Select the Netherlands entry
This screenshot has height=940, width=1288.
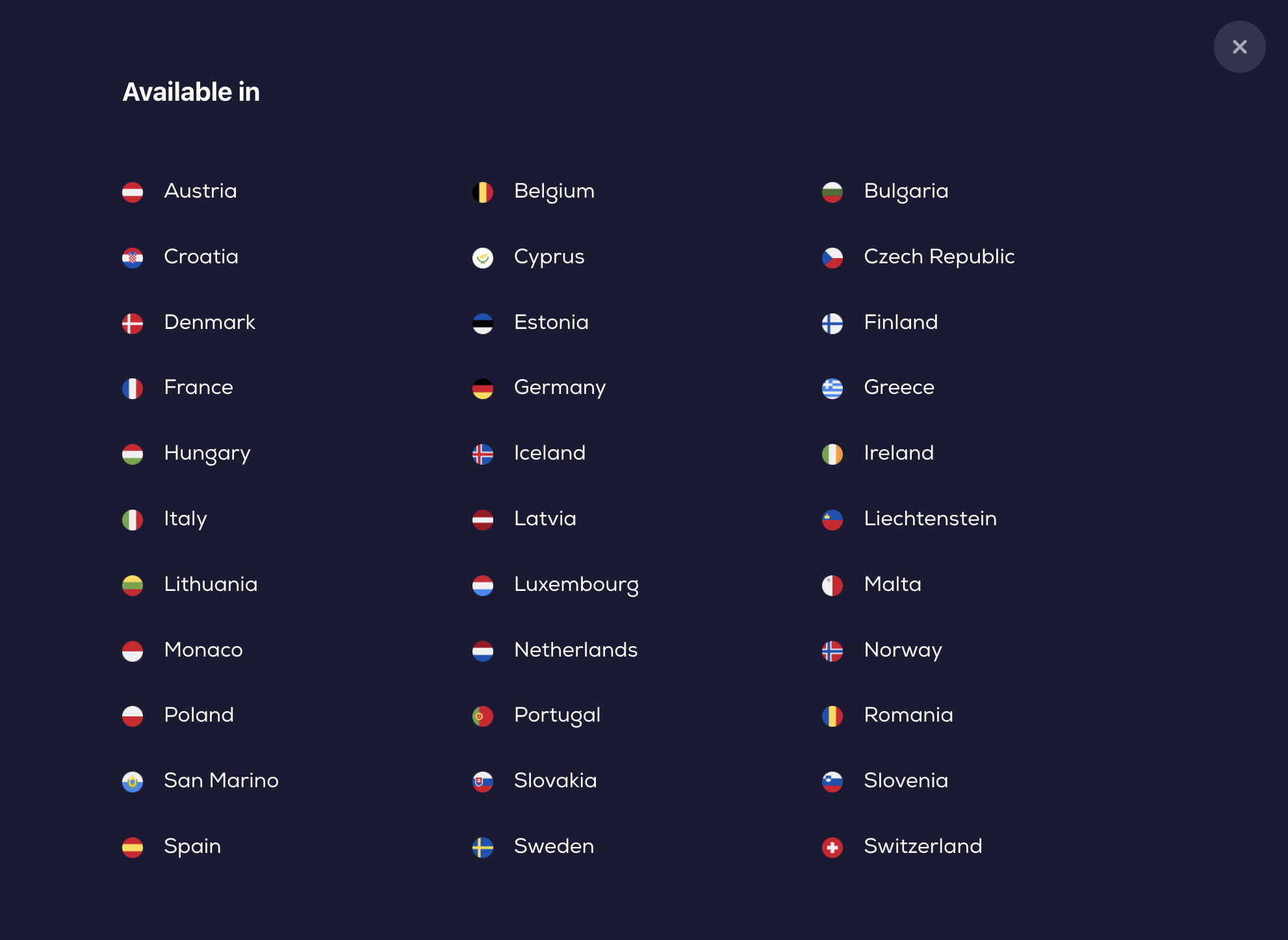pos(576,649)
